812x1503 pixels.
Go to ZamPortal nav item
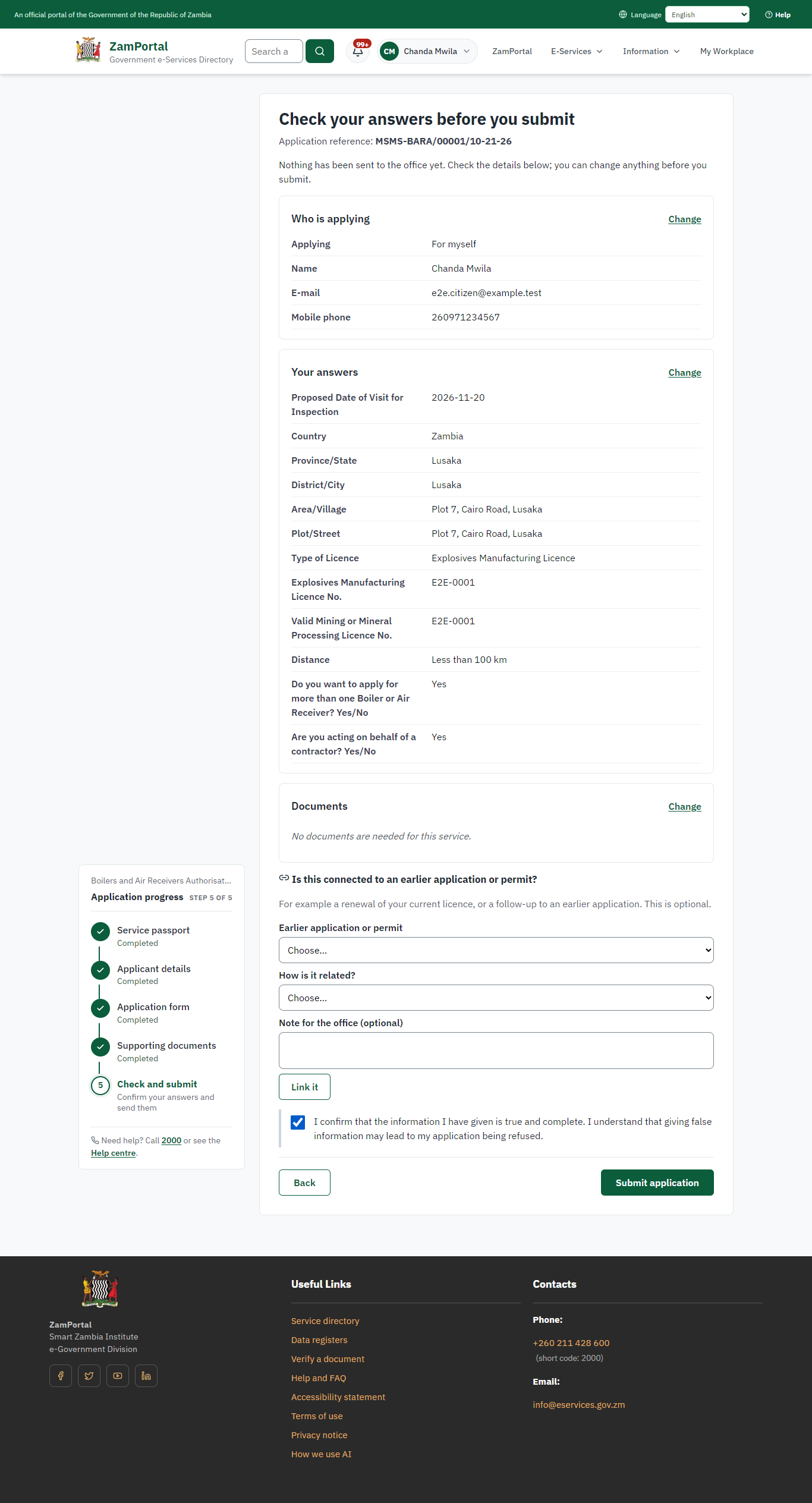pos(512,51)
